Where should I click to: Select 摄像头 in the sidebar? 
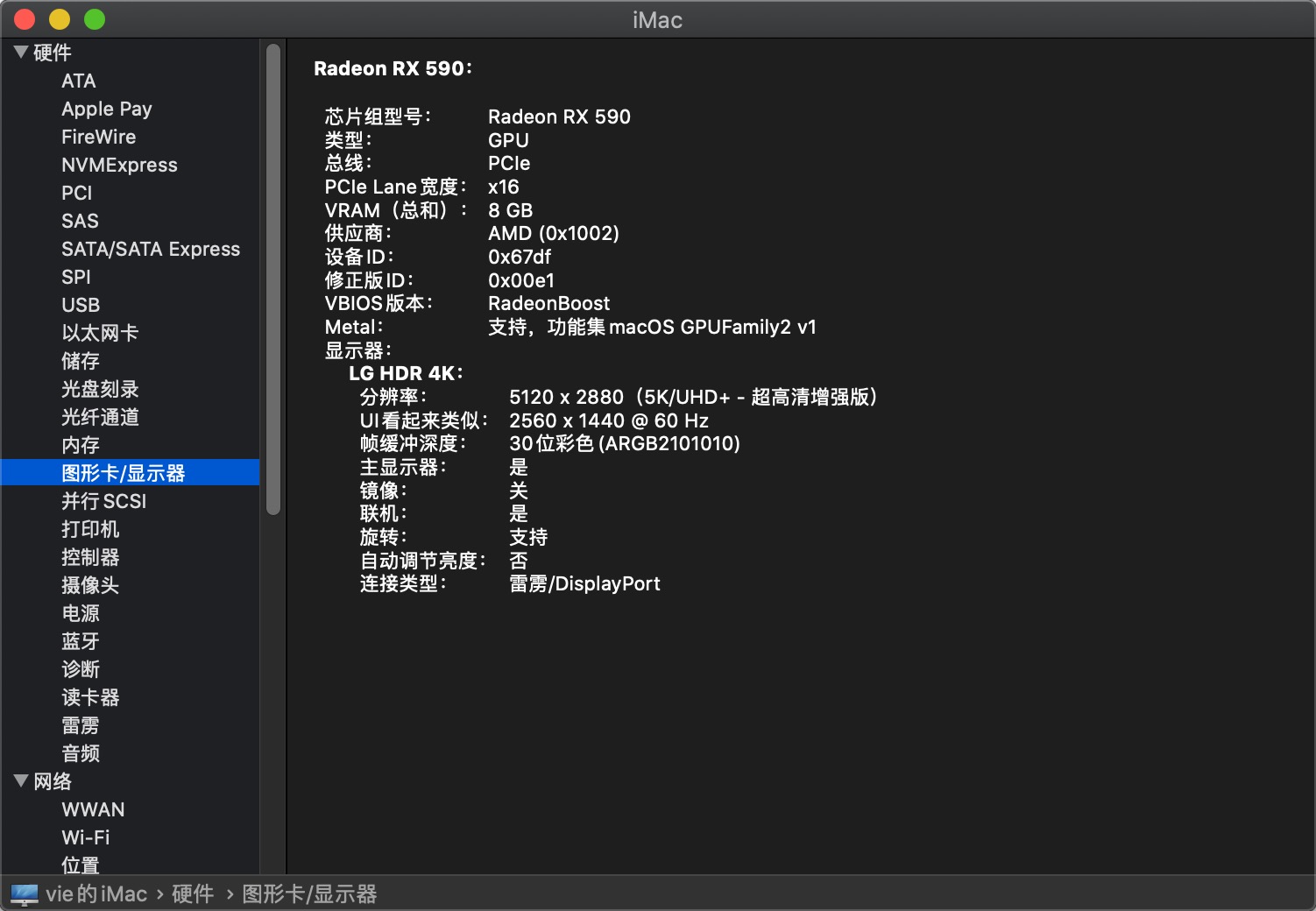(90, 585)
